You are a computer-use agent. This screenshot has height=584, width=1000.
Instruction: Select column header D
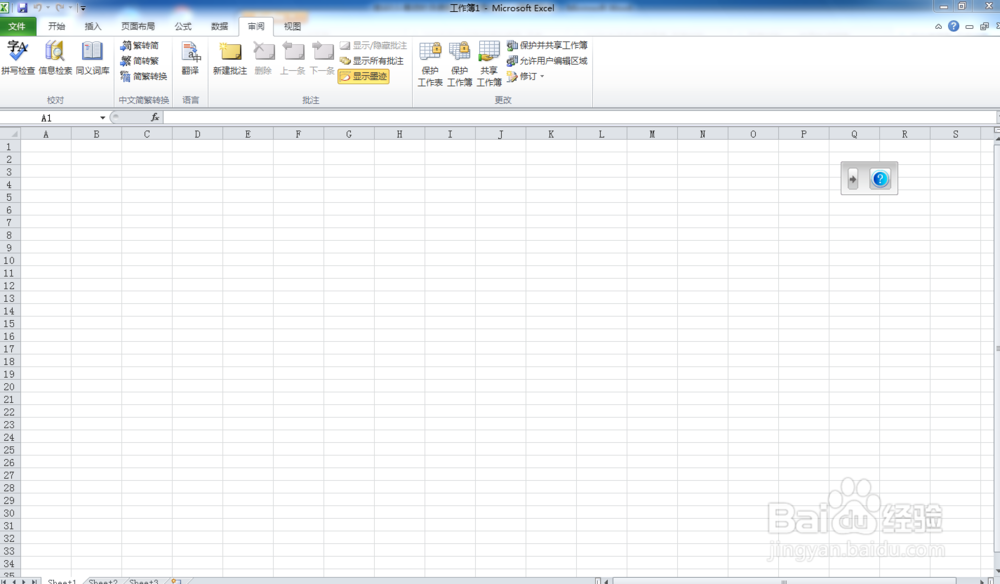[x=197, y=134]
